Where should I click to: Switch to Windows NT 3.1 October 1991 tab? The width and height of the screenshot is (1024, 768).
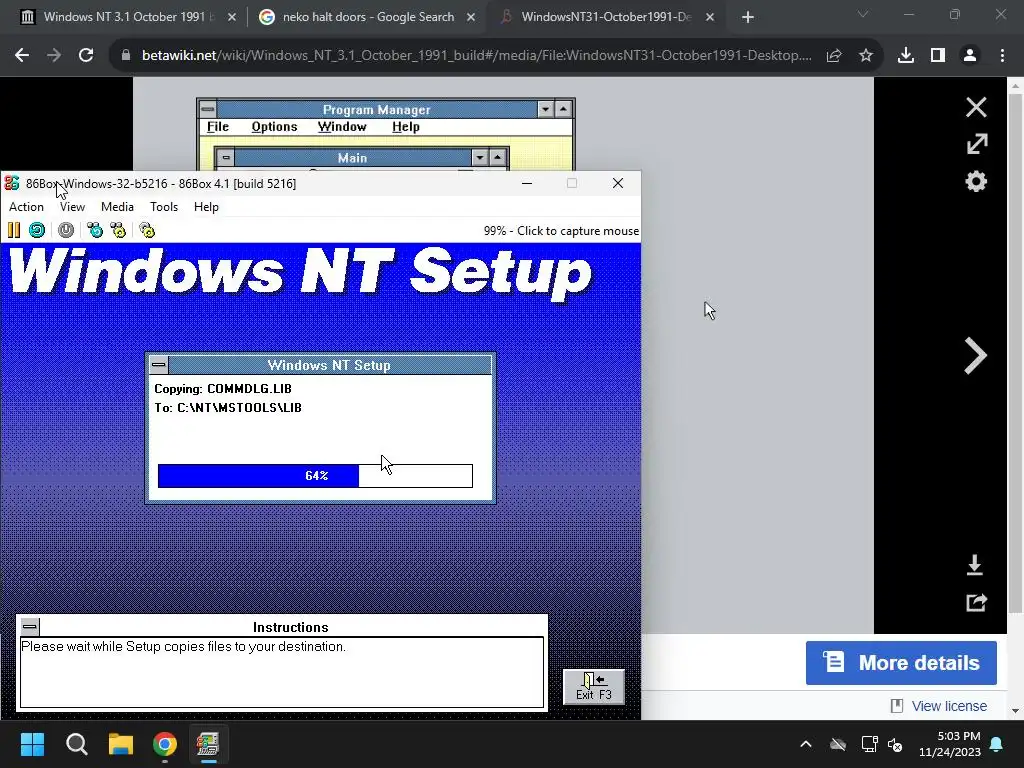tap(127, 17)
